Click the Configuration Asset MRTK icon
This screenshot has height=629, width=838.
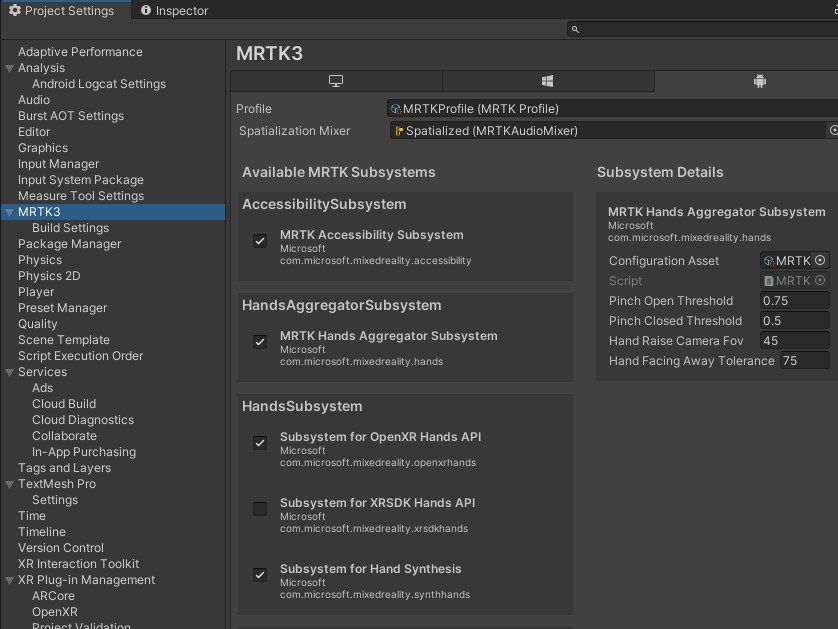(769, 261)
